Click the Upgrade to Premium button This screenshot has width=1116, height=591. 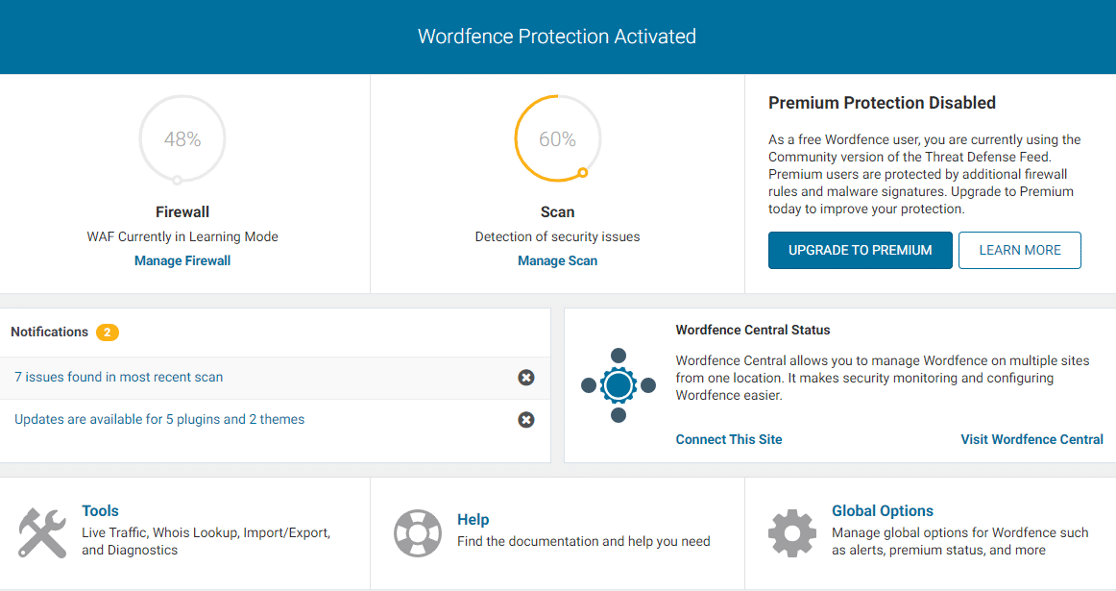[x=860, y=250]
